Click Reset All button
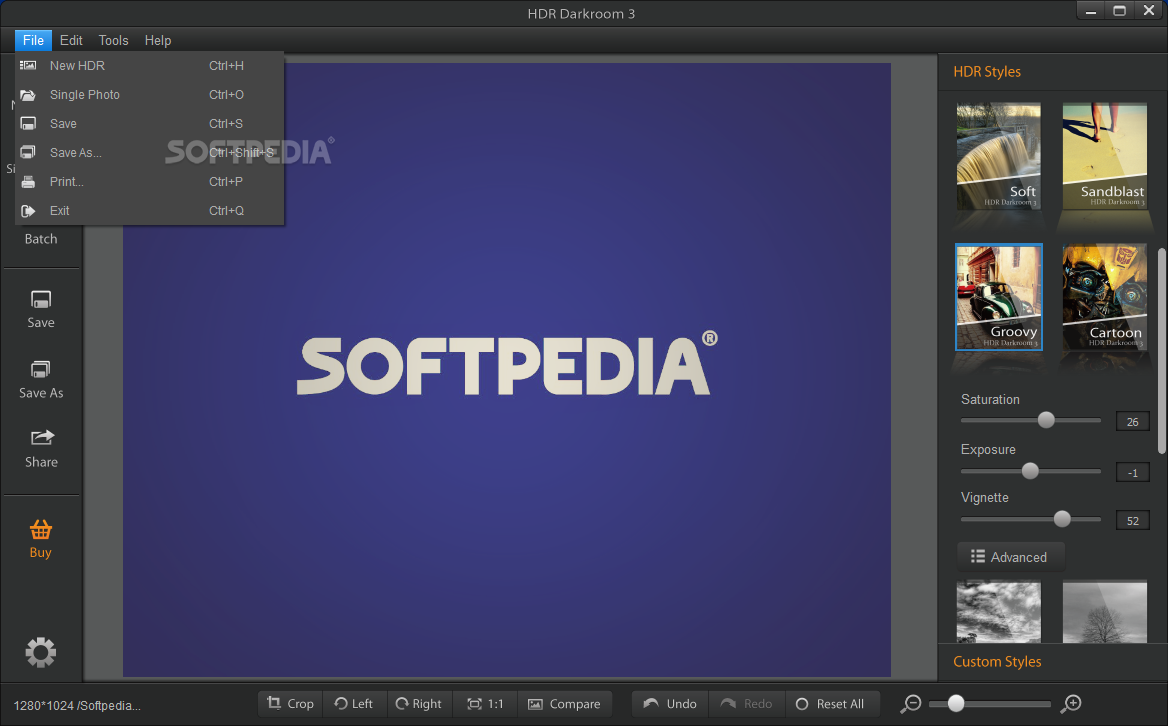Image resolution: width=1168 pixels, height=726 pixels. [831, 704]
